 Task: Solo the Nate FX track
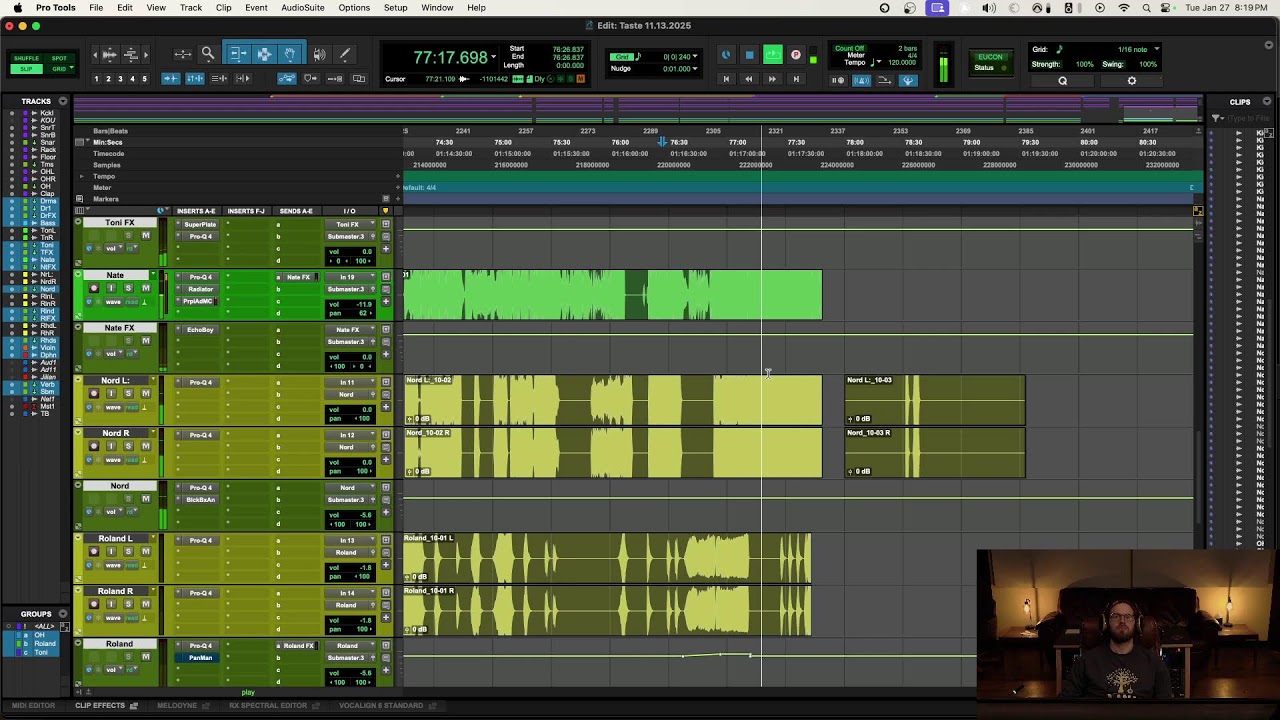(x=128, y=341)
